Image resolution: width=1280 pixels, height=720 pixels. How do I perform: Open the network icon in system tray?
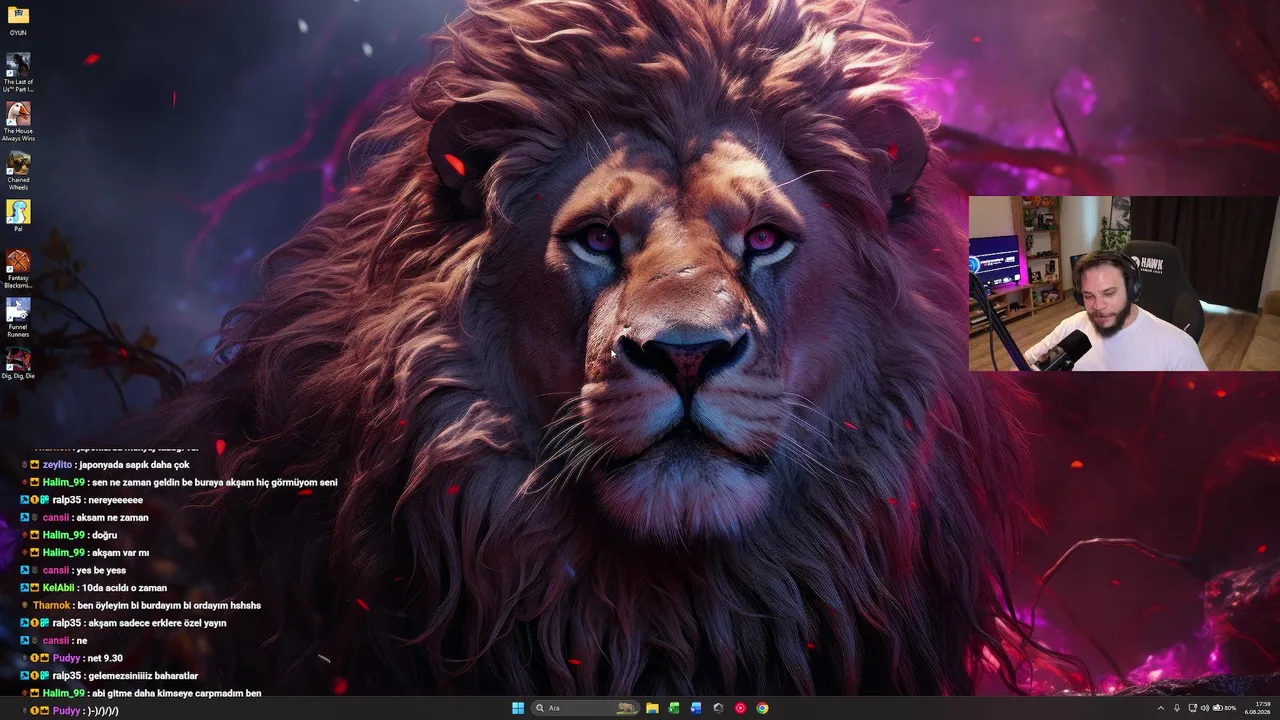[1192, 708]
